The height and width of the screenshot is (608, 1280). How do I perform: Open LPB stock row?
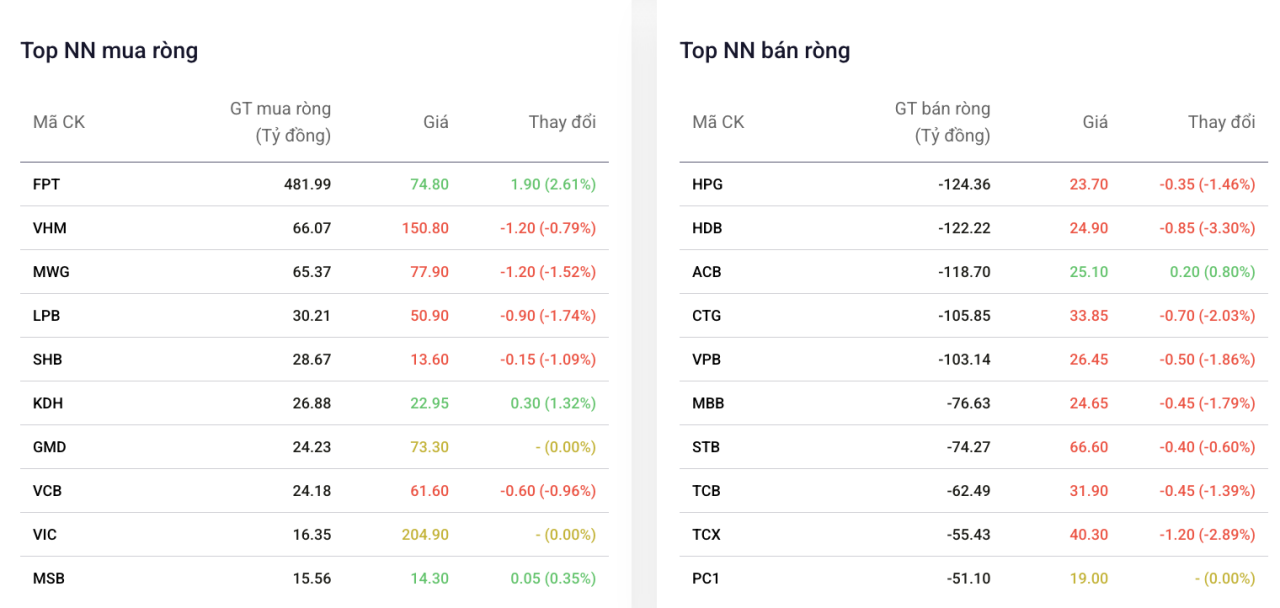[x=47, y=316]
